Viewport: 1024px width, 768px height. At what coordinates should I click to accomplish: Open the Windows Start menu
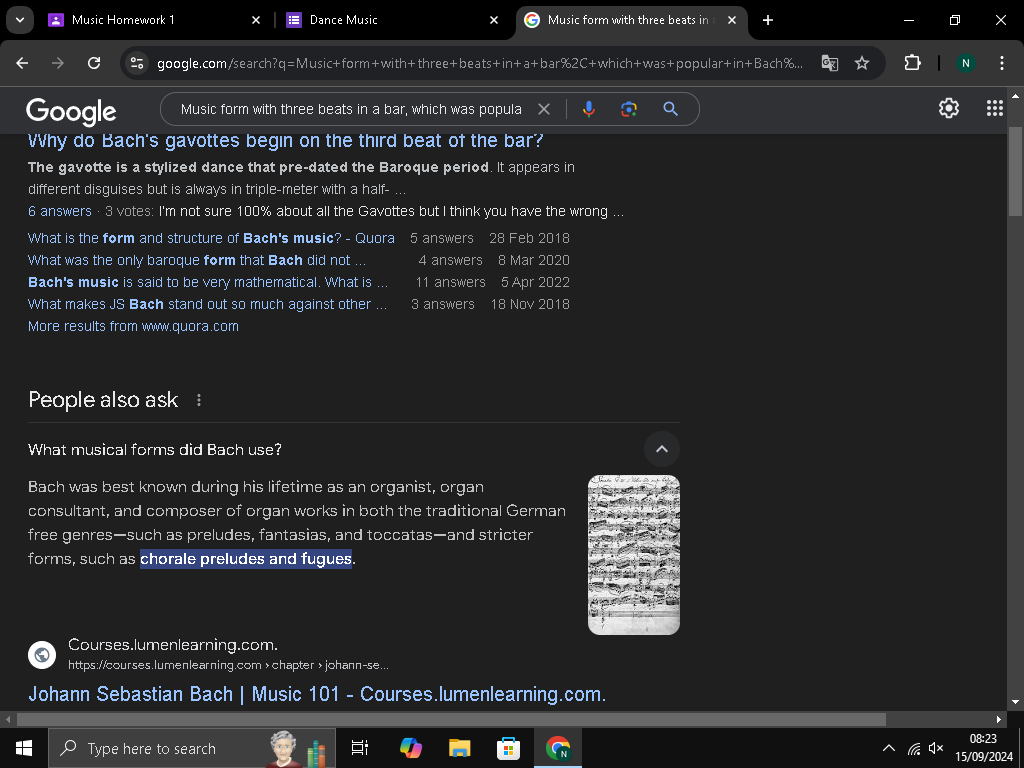[x=24, y=748]
